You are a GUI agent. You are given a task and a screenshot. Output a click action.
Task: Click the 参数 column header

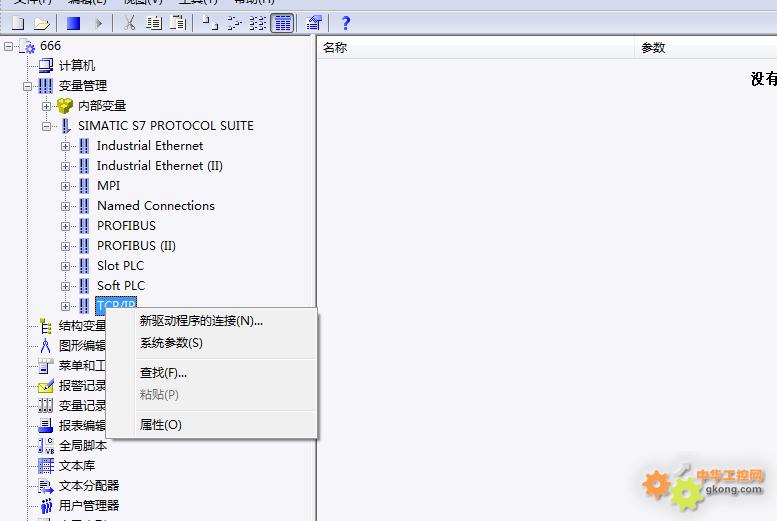(706, 48)
